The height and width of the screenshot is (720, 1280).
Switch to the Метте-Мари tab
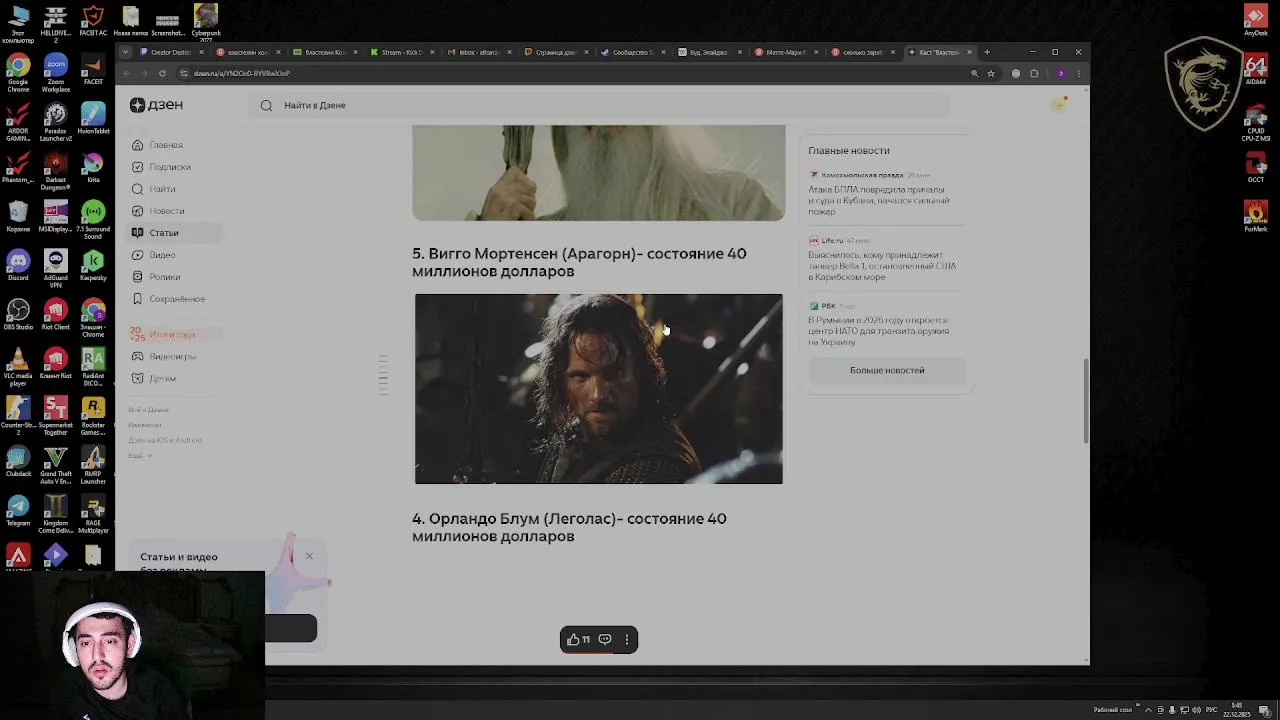[x=786, y=52]
